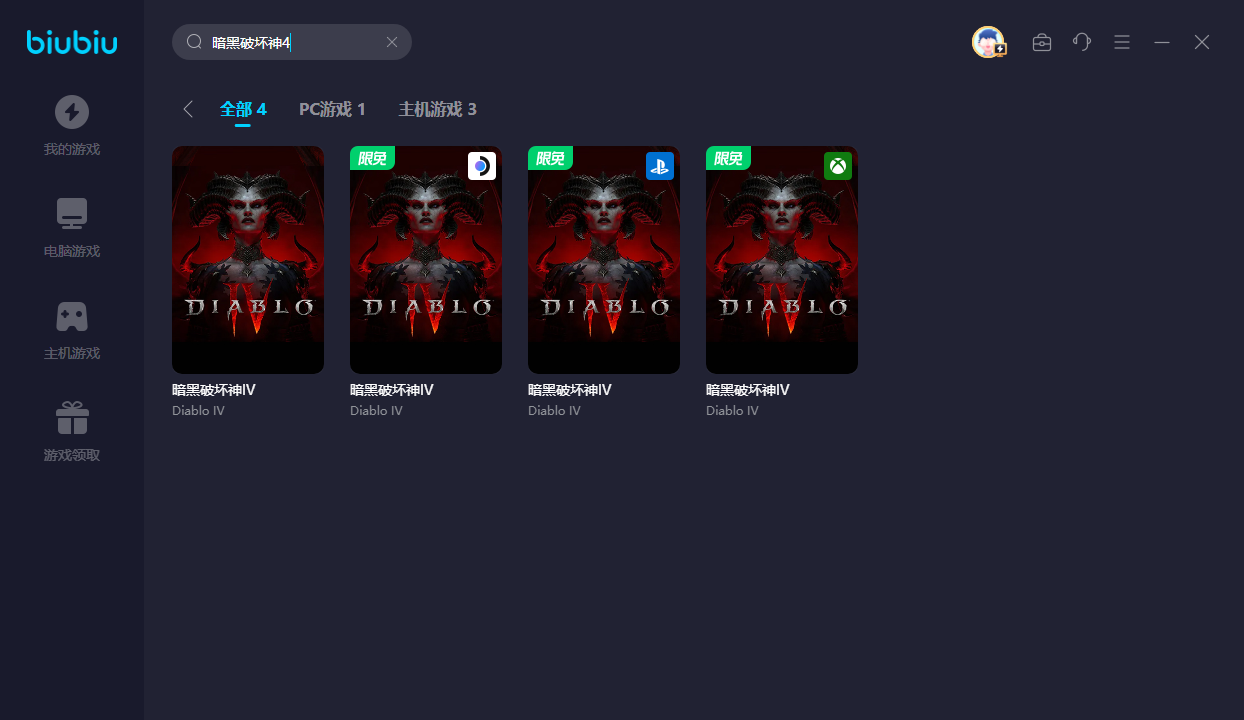This screenshot has width=1244, height=720.
Task: Open Diablo IV cover with Xbox badge
Action: click(x=782, y=260)
